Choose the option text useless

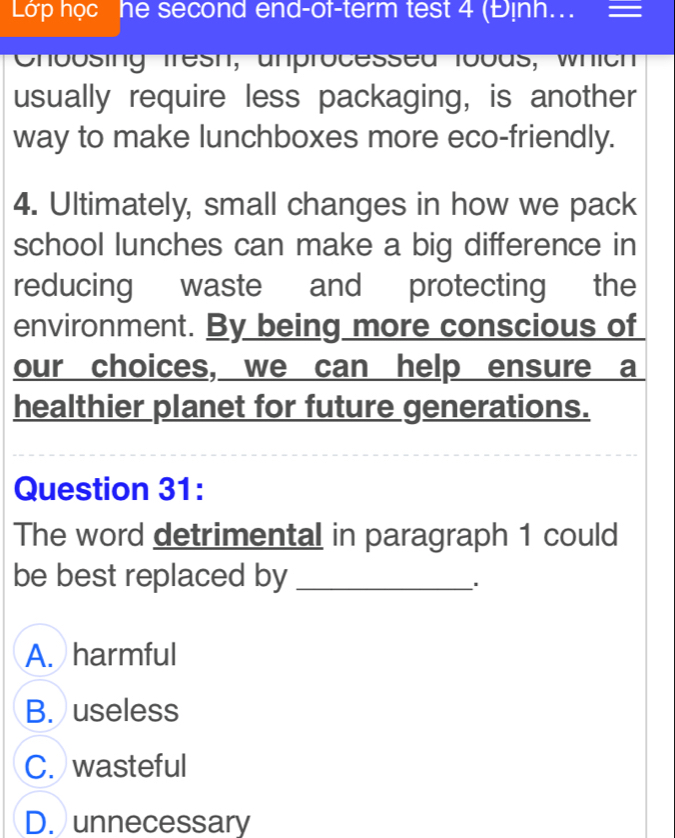126,710
